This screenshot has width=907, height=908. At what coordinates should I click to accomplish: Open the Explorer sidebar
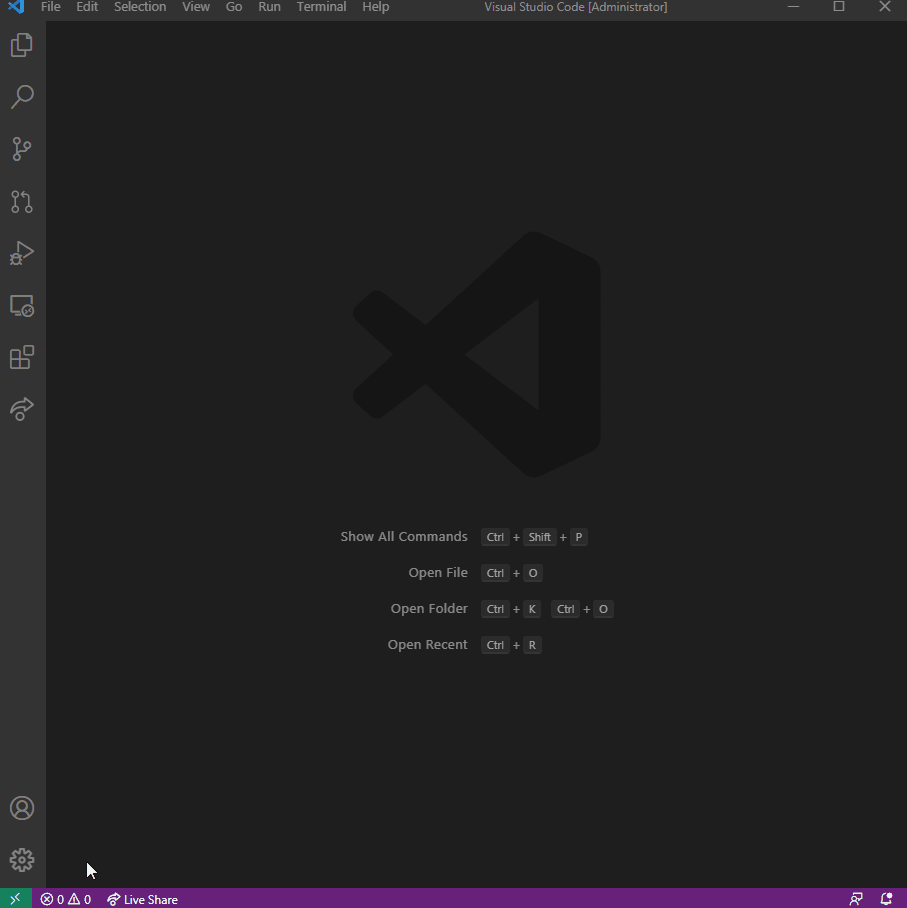[22, 44]
